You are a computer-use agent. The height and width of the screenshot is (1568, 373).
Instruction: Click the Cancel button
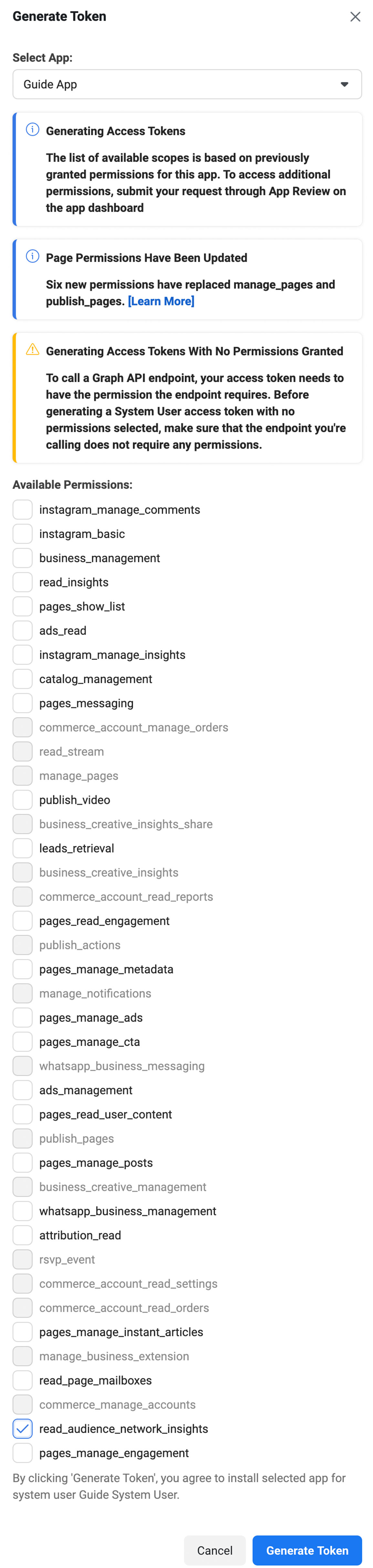[x=214, y=1550]
